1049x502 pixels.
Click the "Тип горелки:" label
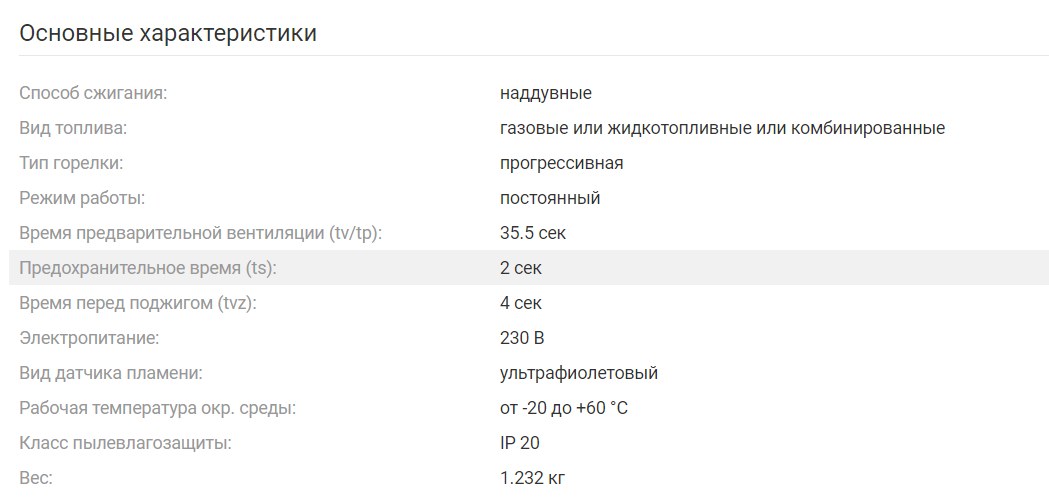tap(71, 163)
